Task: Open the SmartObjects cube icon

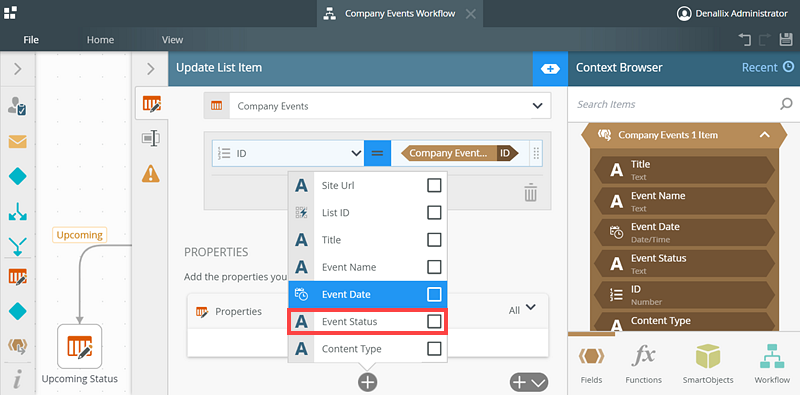Action: point(708,364)
